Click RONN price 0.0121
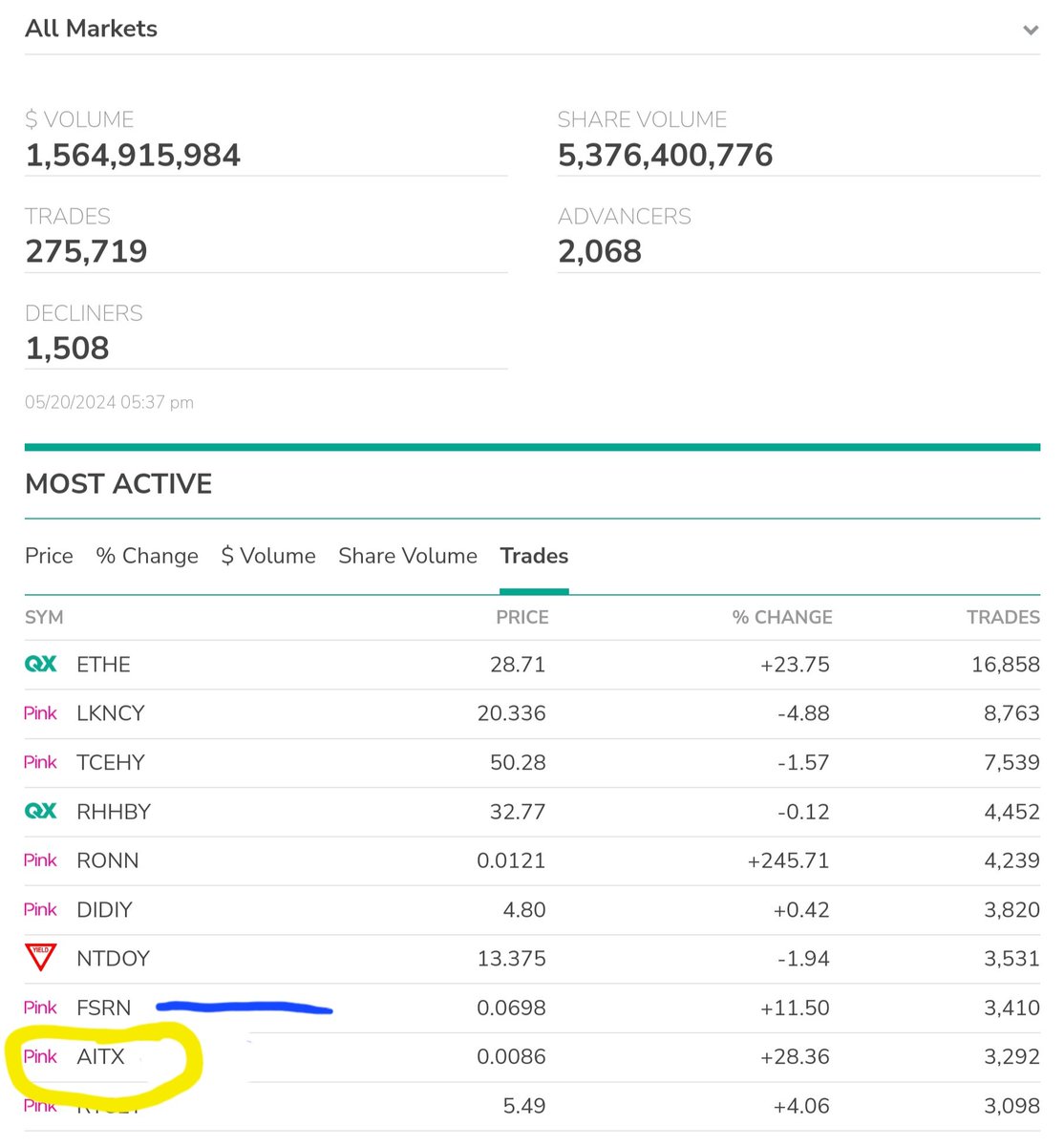 (511, 860)
